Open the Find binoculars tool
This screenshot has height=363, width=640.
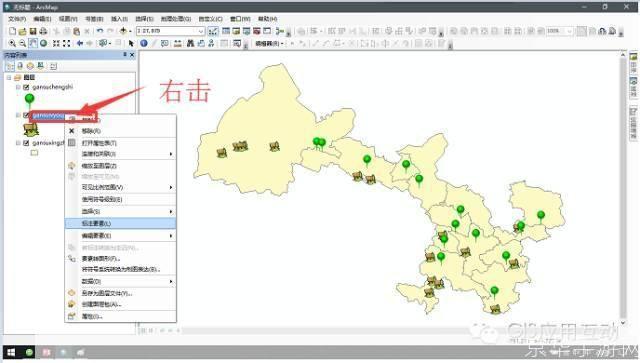(x=190, y=43)
